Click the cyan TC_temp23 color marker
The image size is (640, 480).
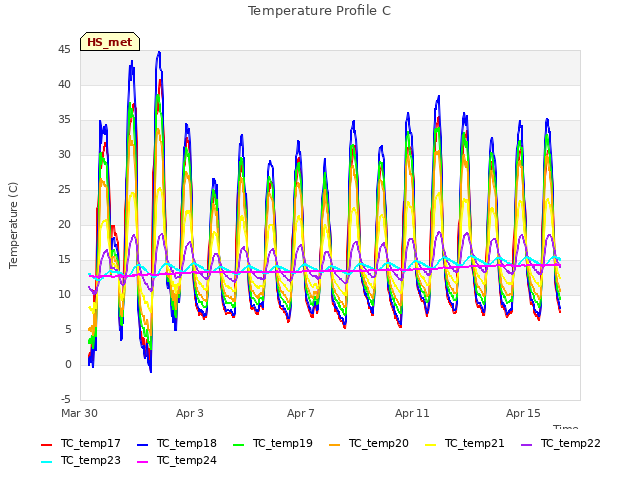tap(47, 462)
